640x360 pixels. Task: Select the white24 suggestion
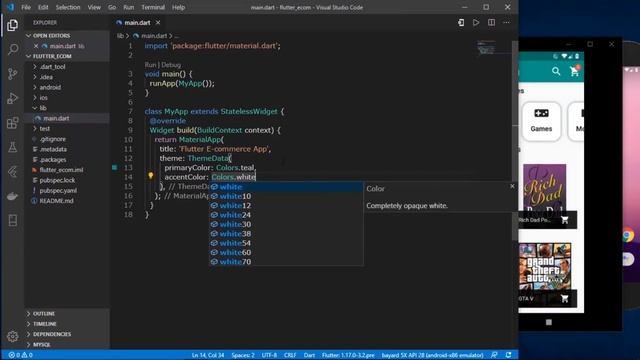point(286,215)
